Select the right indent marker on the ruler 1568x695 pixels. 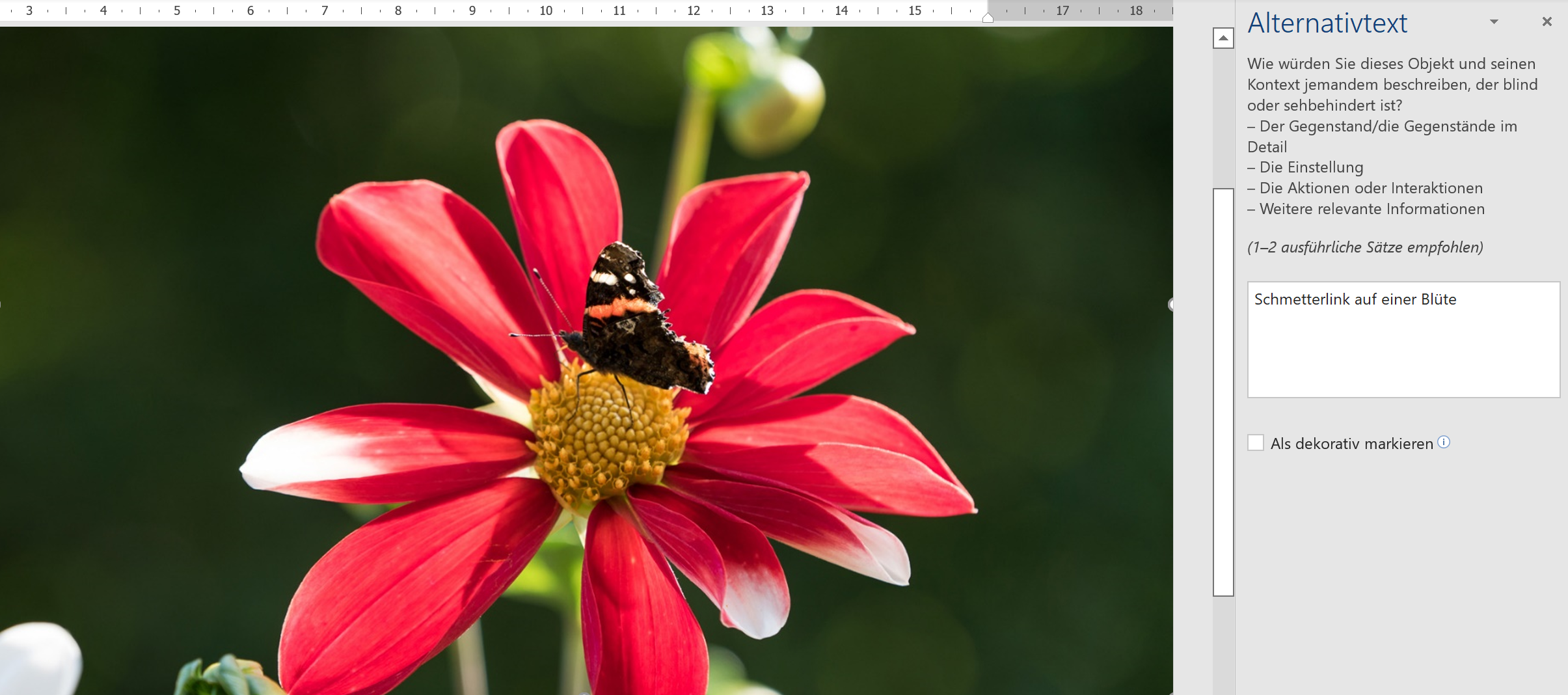pos(988,18)
